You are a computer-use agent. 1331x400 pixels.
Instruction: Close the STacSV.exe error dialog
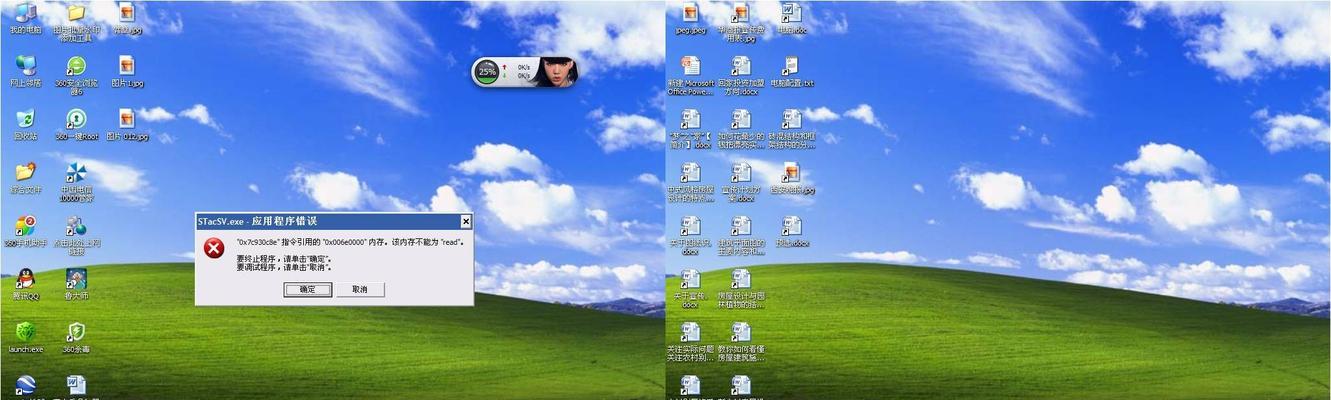coord(465,221)
